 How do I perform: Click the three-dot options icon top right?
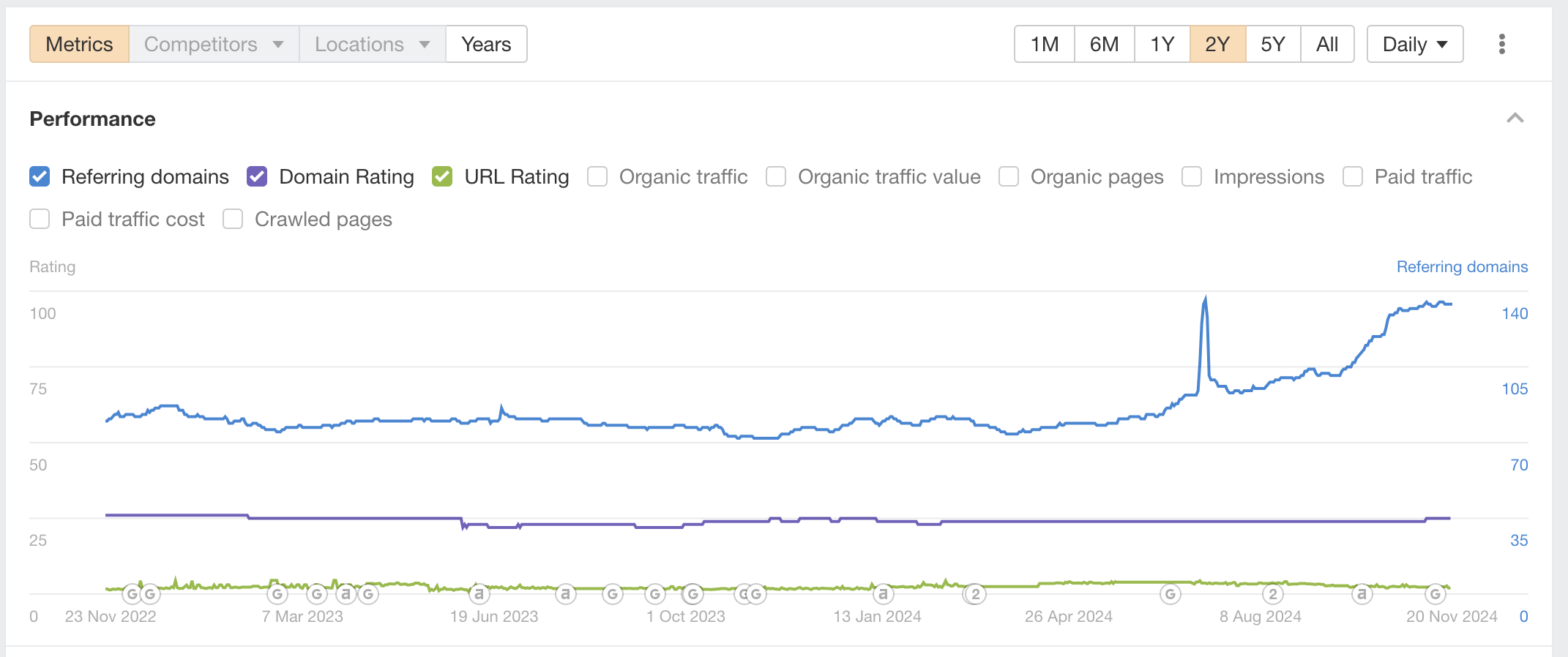pos(1502,44)
